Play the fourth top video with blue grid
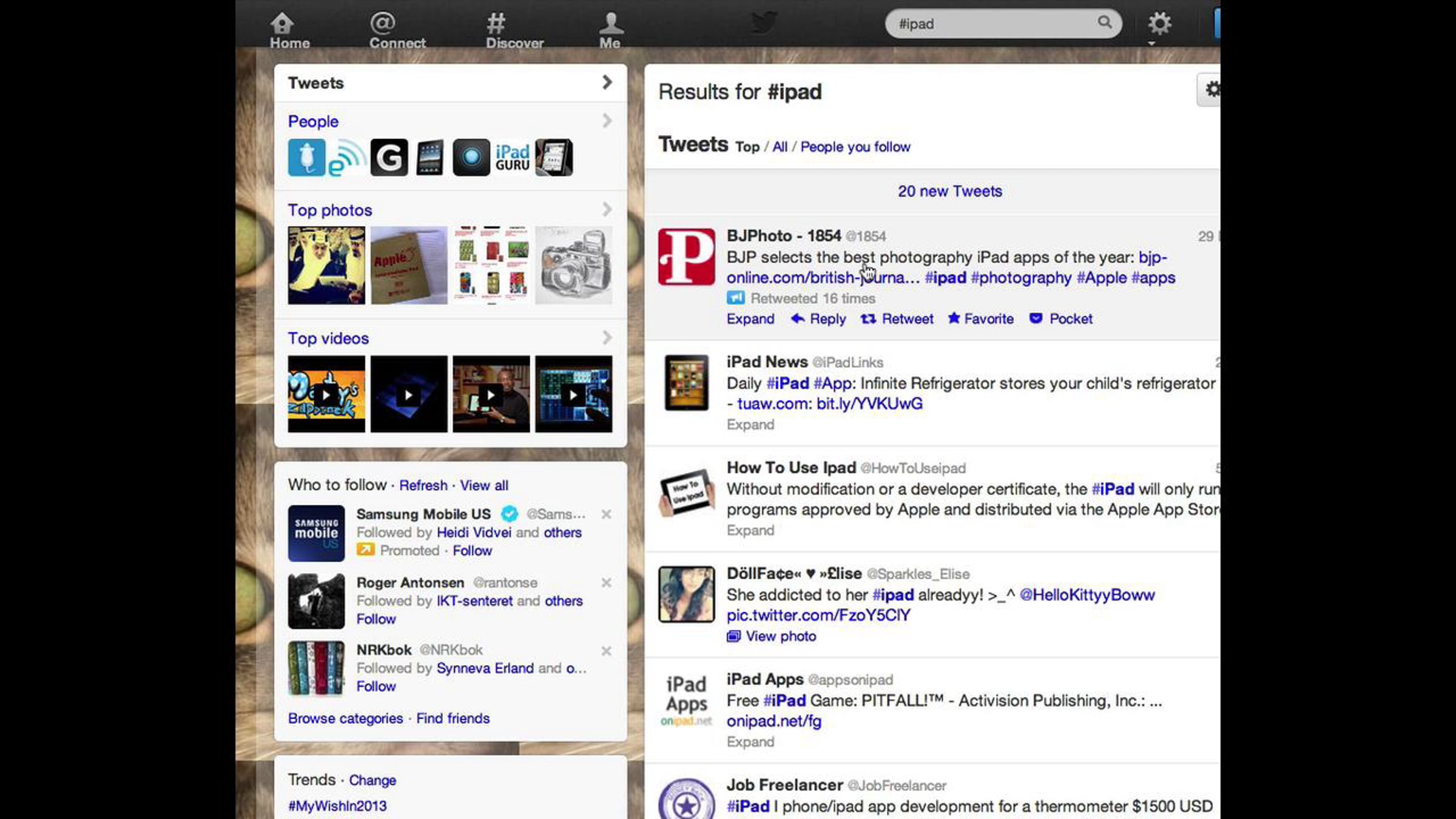Image resolution: width=1456 pixels, height=819 pixels. tap(574, 394)
